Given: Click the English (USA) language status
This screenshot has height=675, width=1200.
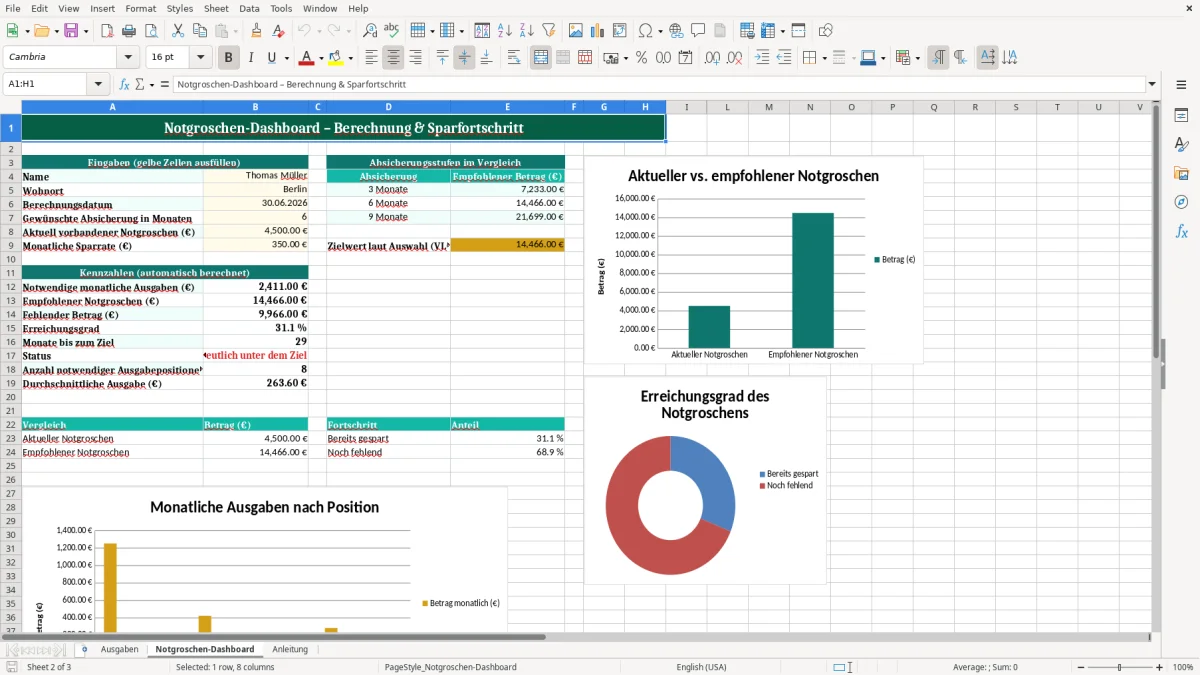Looking at the screenshot, I should click(x=701, y=667).
